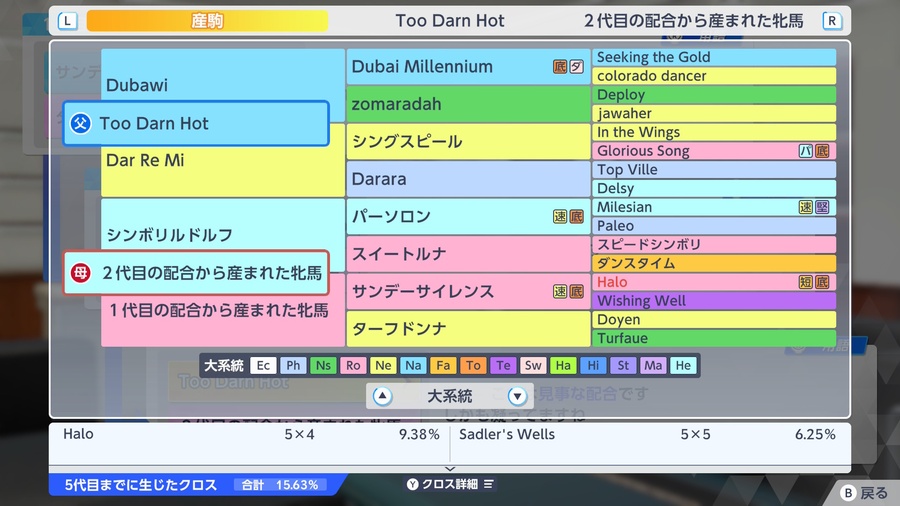Select zomaradah in the pedigree
Viewport: 900px width, 506px height.
point(468,104)
